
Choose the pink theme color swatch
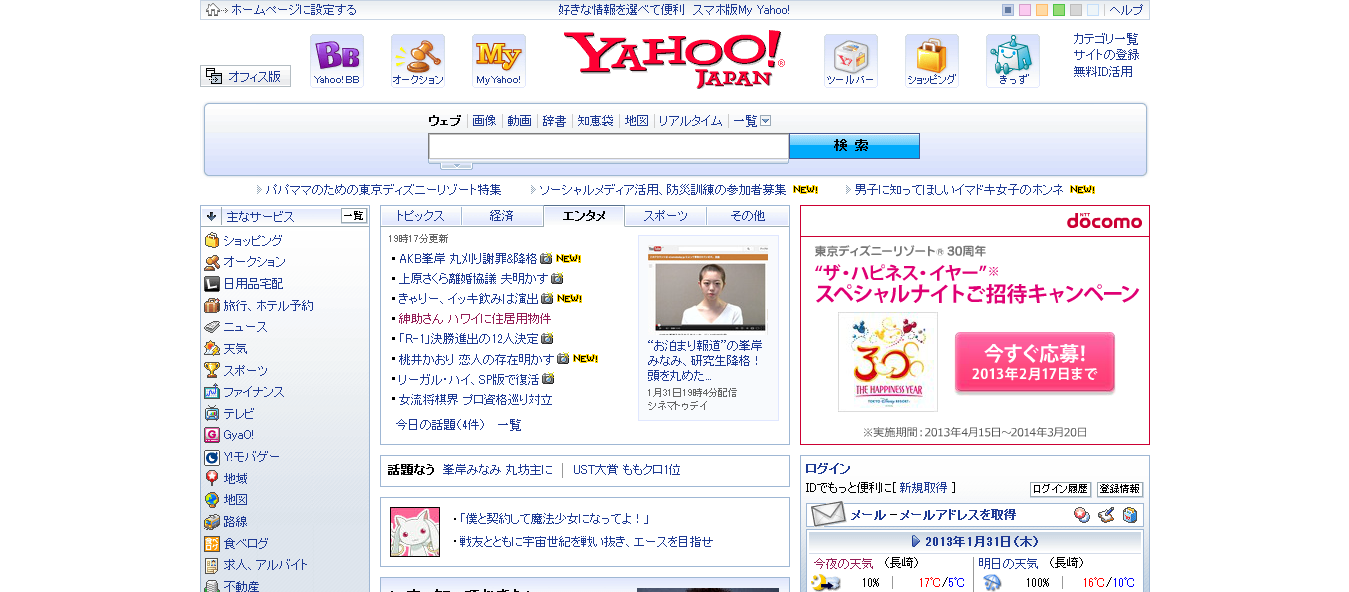pyautogui.click(x=1025, y=10)
